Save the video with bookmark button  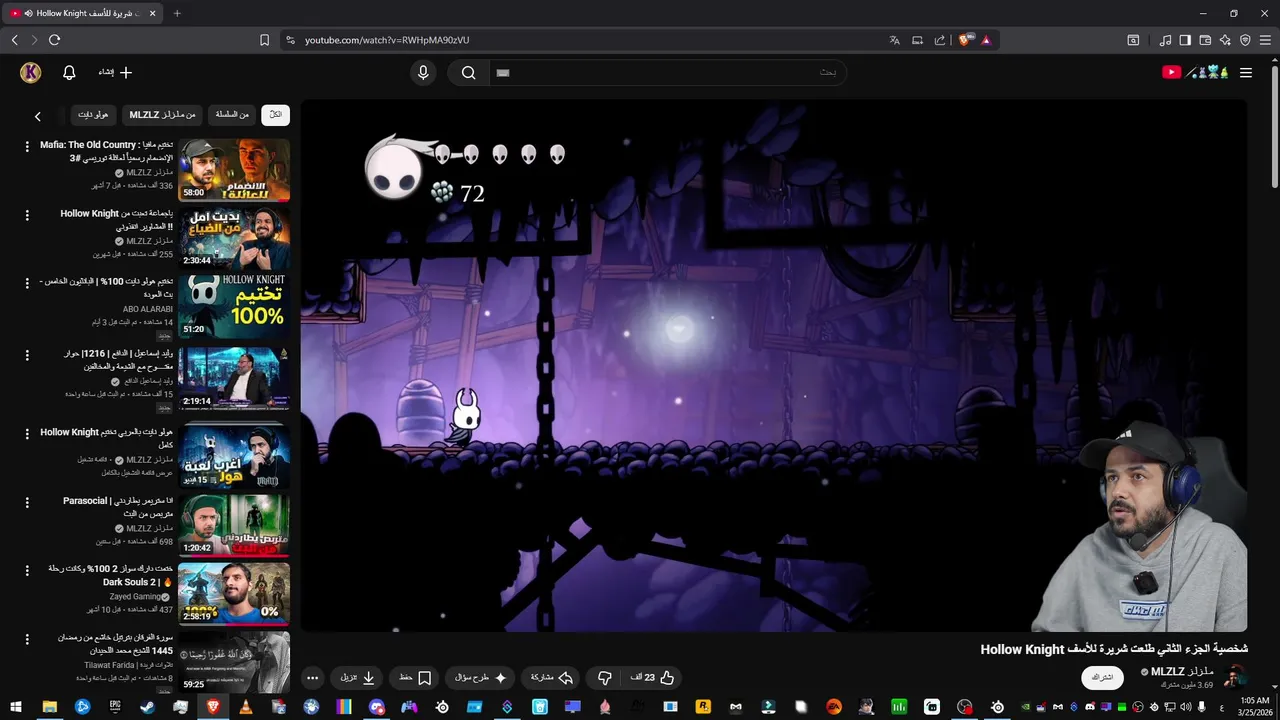414,678
